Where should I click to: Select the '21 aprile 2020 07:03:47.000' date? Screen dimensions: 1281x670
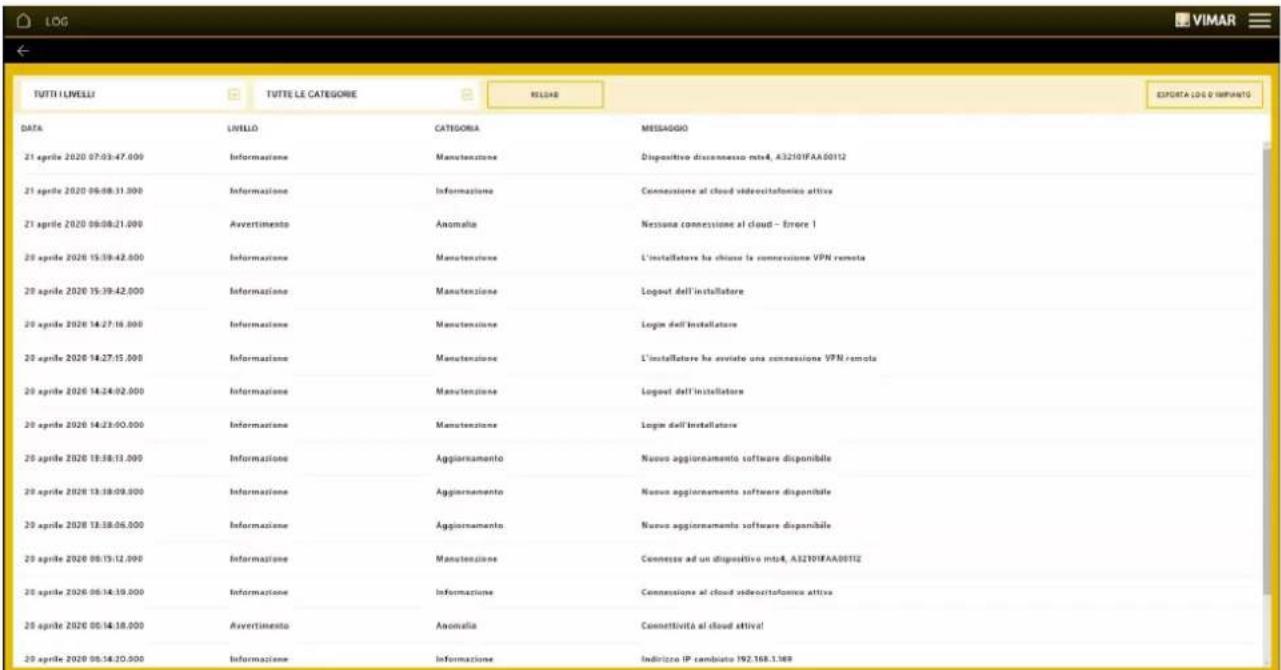click(83, 157)
